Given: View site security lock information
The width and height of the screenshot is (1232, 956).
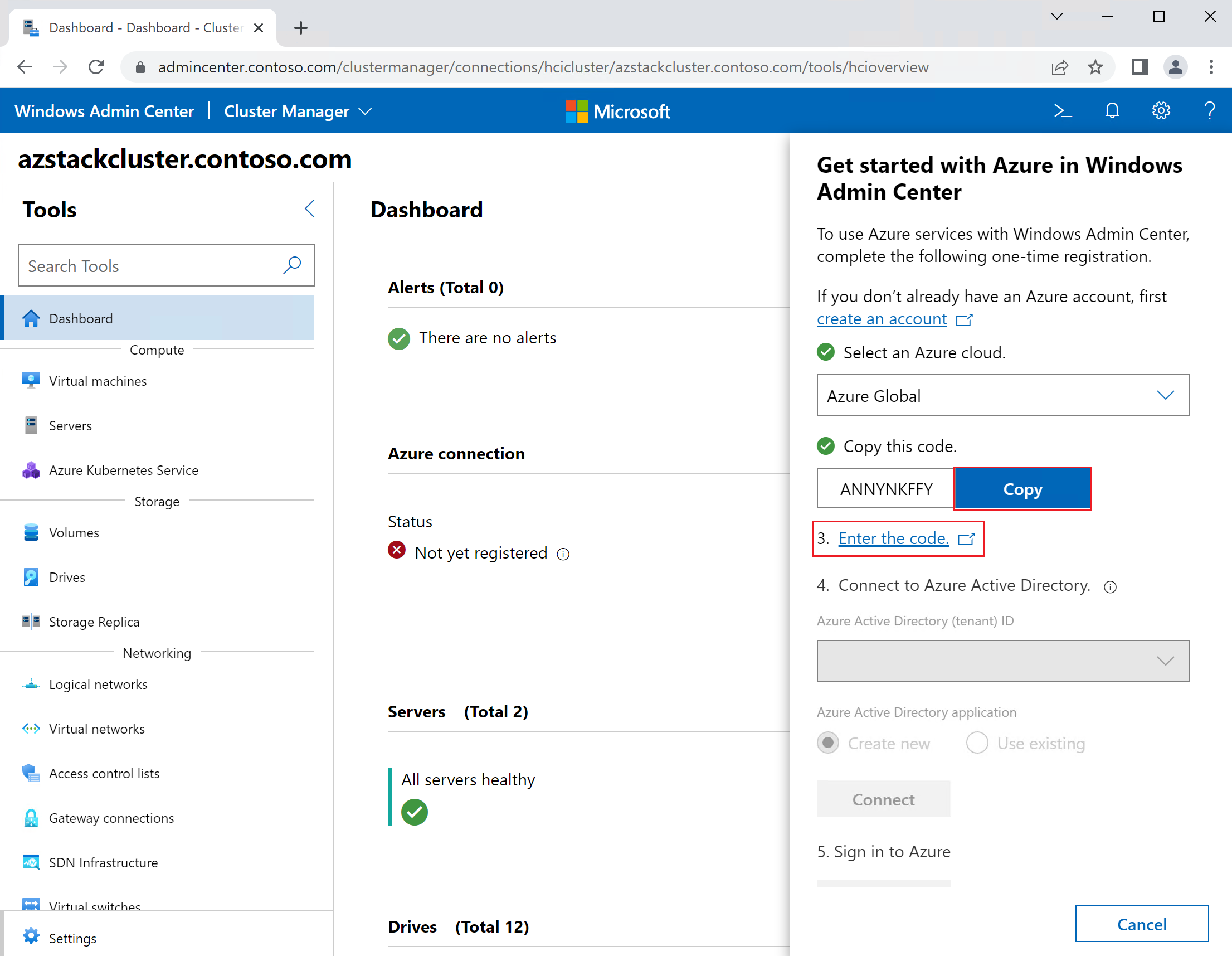Looking at the screenshot, I should click(x=140, y=67).
